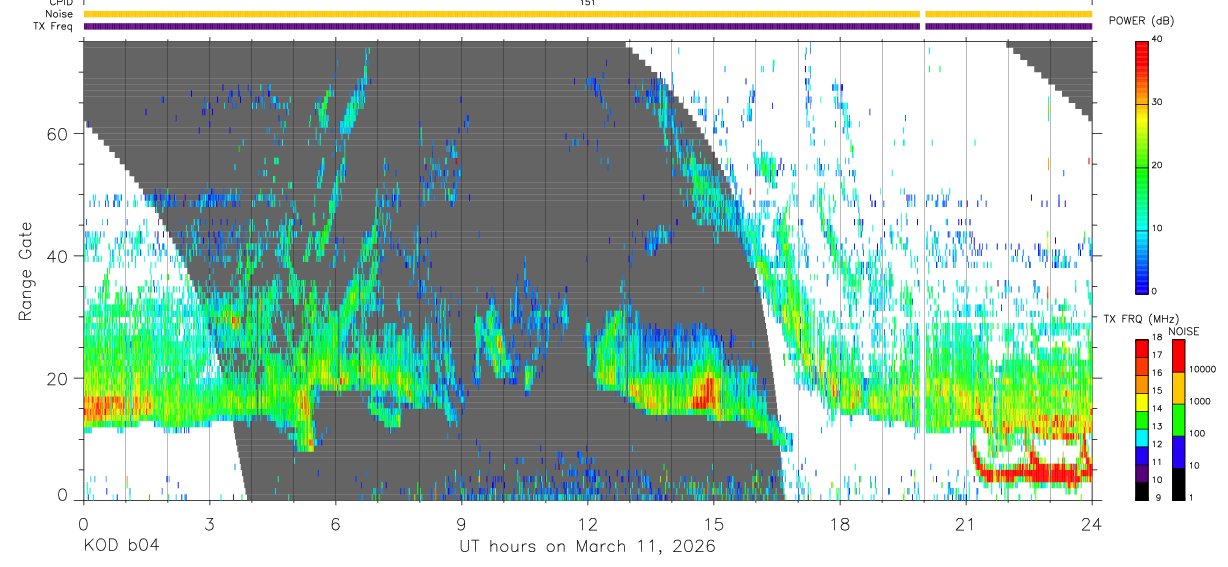The image size is (1228, 567).
Task: Click the '1000' NOISE scale value
Action: point(1200,401)
